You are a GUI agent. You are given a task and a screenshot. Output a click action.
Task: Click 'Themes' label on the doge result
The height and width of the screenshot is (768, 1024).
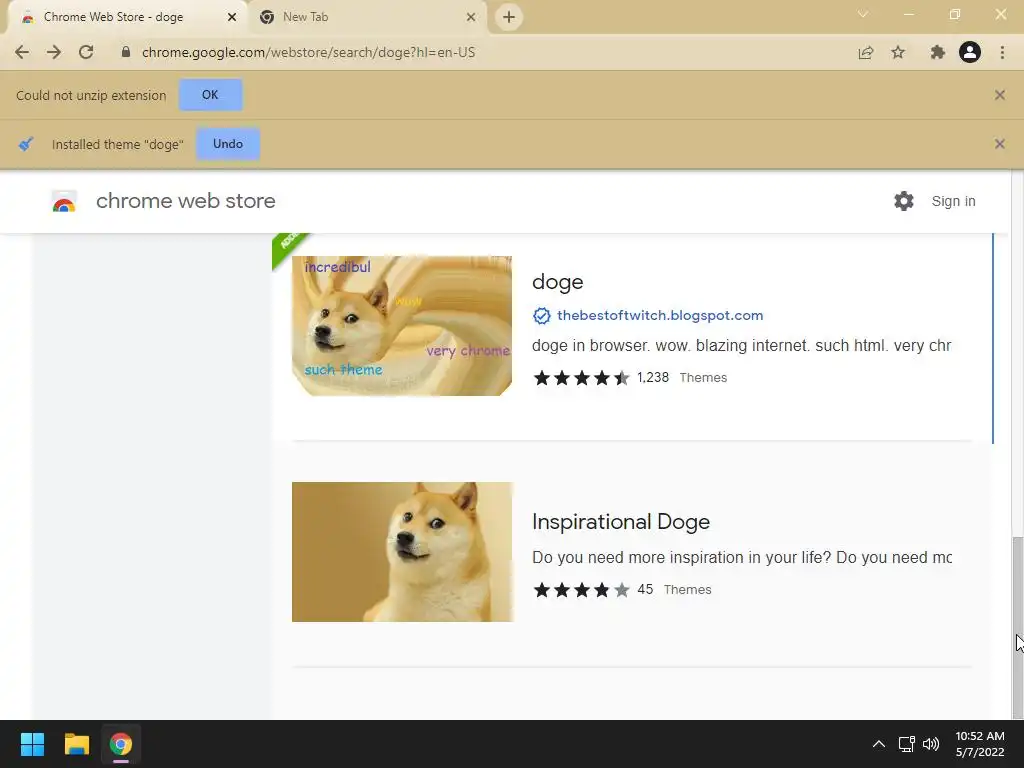click(x=703, y=377)
